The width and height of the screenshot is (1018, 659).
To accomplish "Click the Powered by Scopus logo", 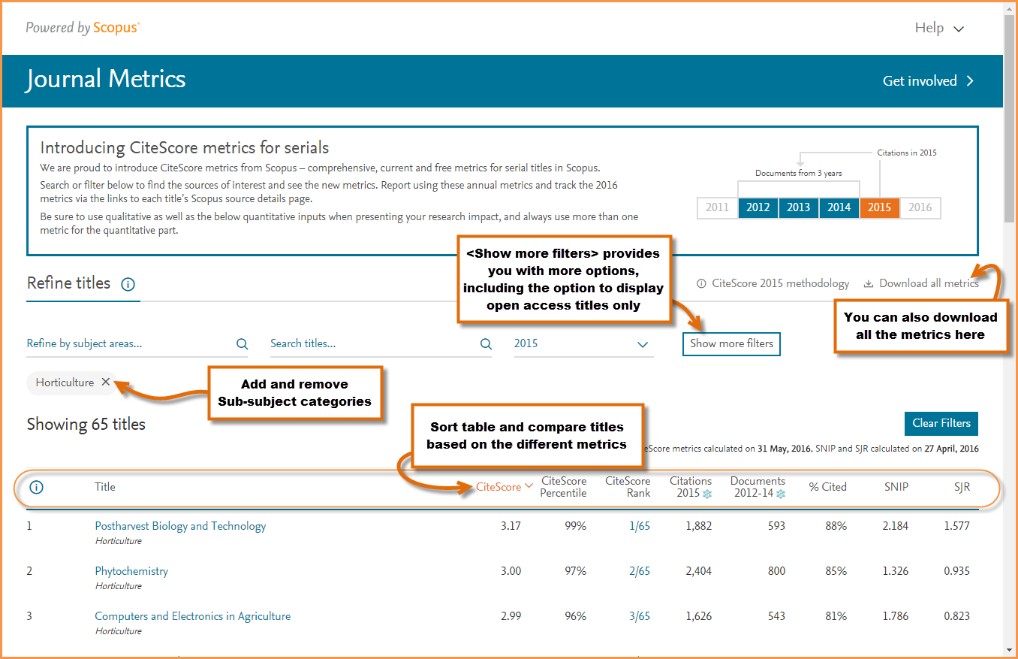I will pos(82,28).
